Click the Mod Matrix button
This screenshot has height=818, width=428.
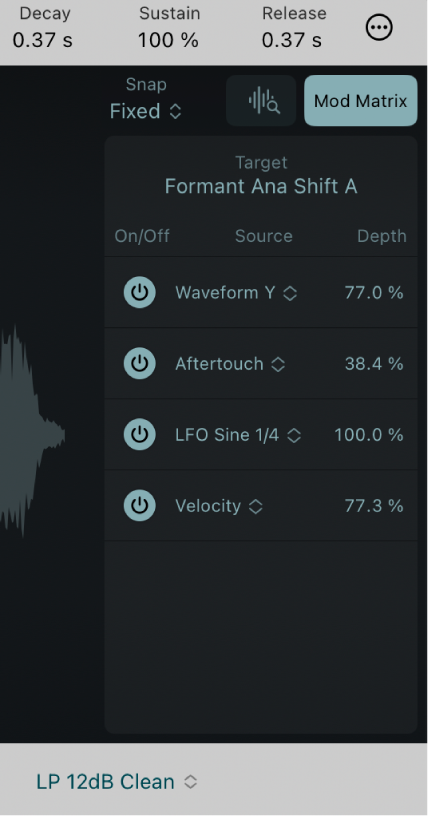point(361,101)
